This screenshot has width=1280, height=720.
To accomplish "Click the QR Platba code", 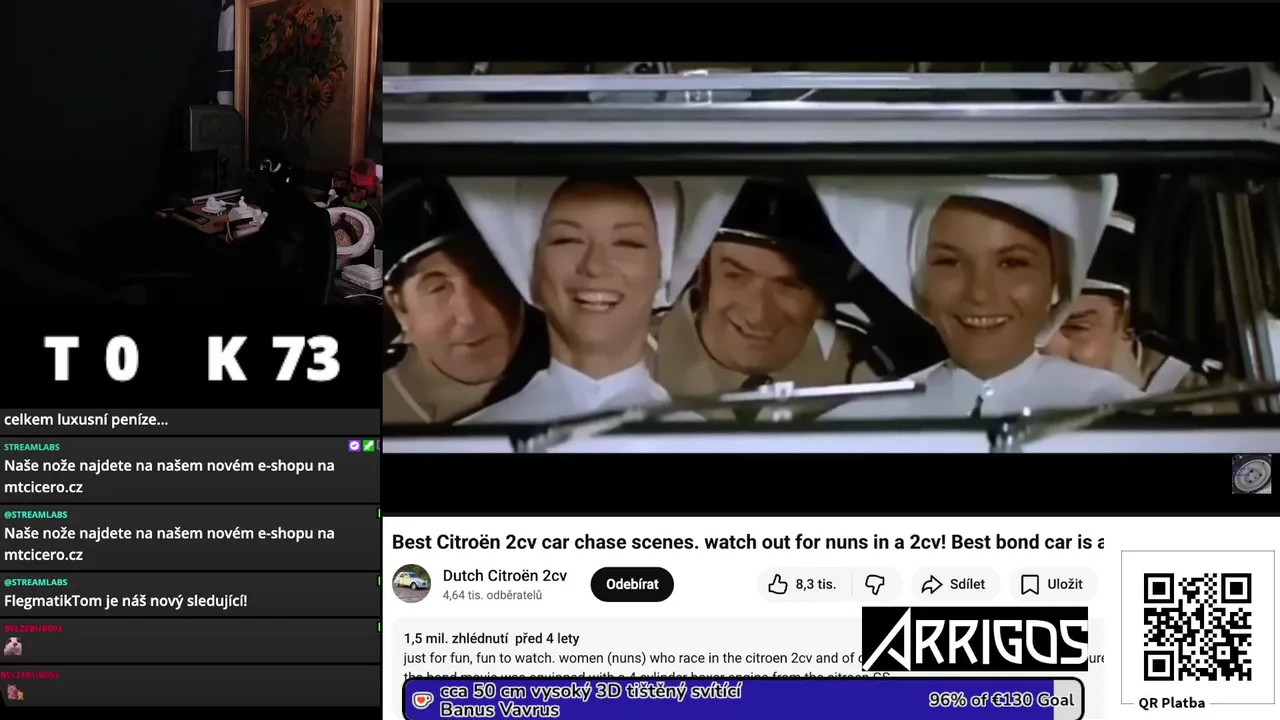I will [x=1197, y=627].
